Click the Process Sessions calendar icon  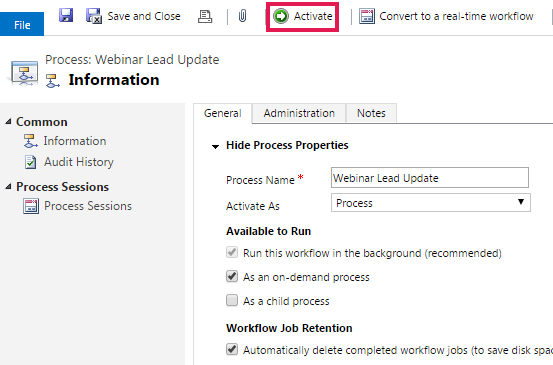(x=31, y=206)
